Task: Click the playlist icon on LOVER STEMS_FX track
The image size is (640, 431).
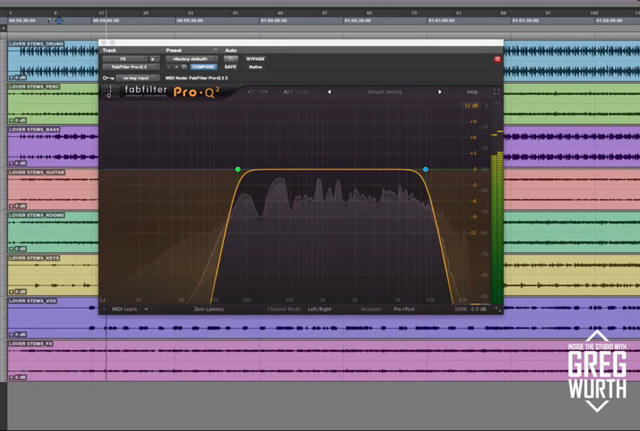Action: pyautogui.click(x=11, y=378)
